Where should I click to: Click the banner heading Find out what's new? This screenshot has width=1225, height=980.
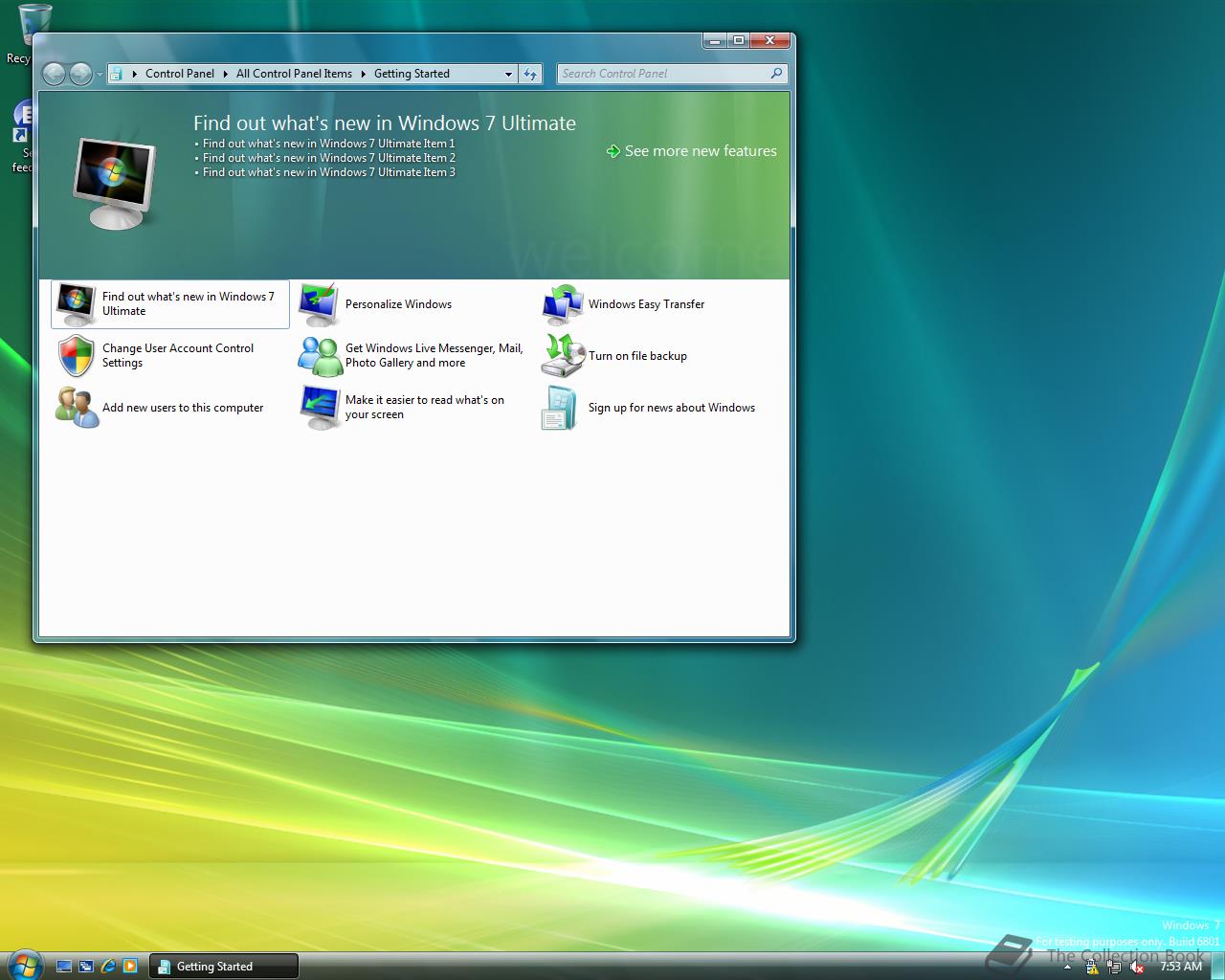[x=385, y=122]
